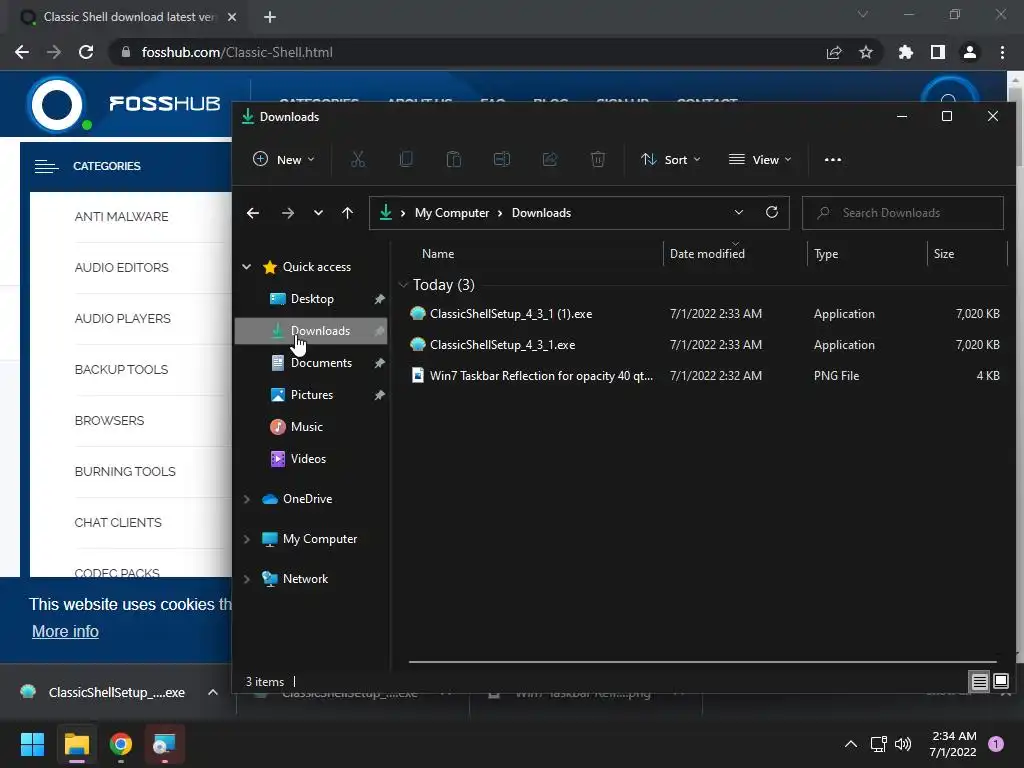This screenshot has height=768, width=1024.
Task: Open CHAT CLIENTS category on FossHub
Action: [118, 522]
